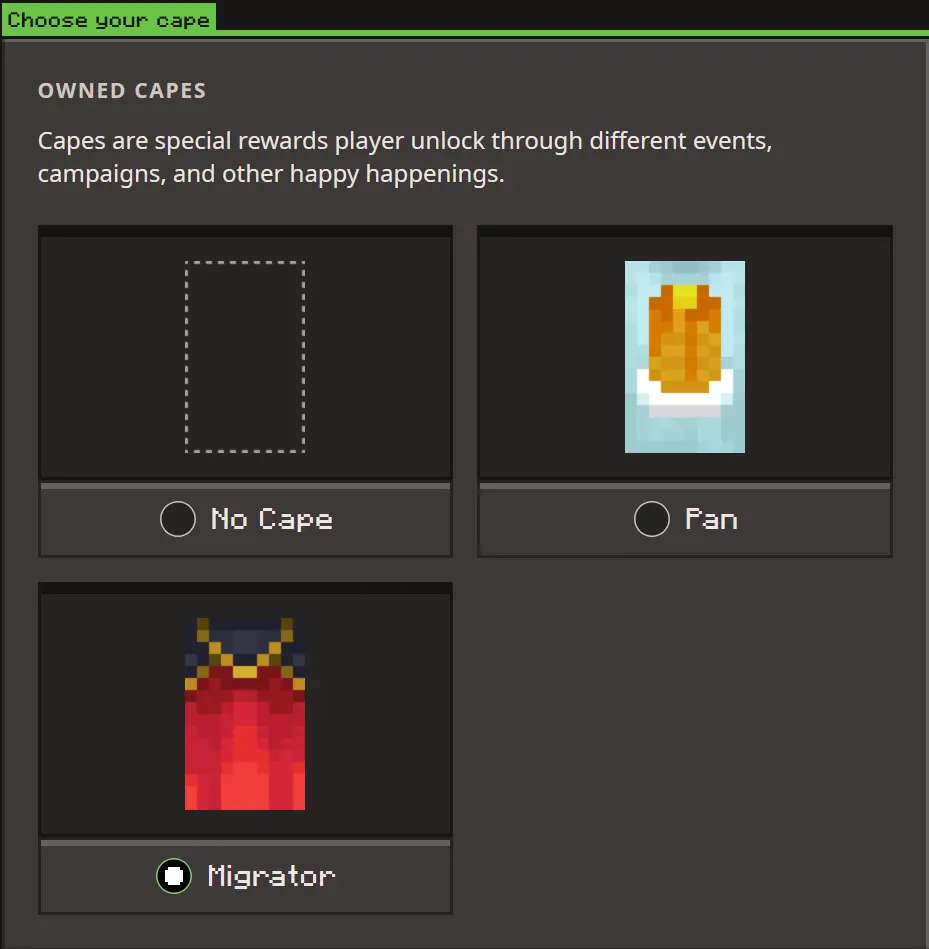Screen dimensions: 929x949
Task: Click the green bar beside the tab
Action: [x=572, y=33]
